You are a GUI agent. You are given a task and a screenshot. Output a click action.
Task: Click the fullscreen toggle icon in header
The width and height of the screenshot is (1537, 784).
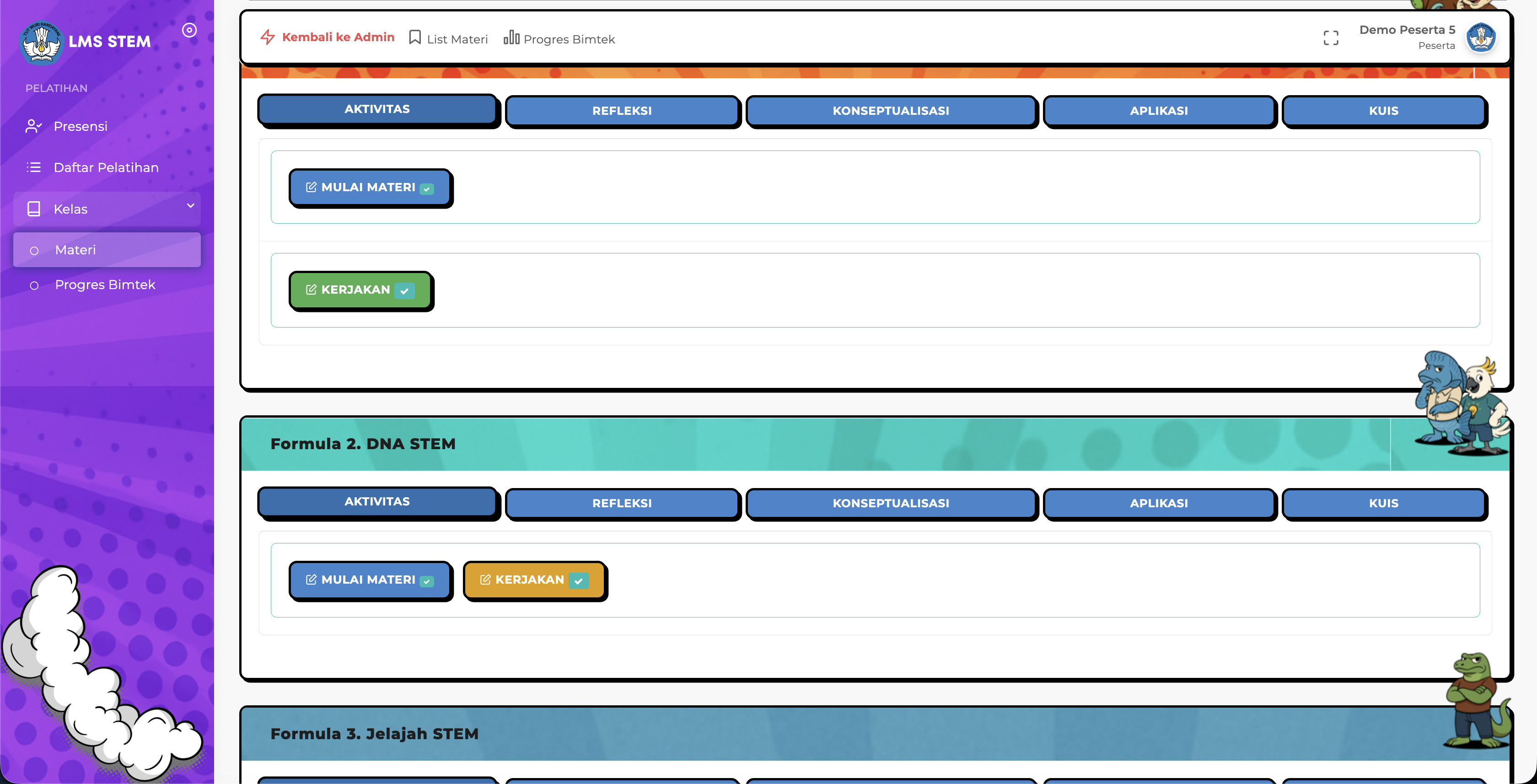pos(1331,38)
